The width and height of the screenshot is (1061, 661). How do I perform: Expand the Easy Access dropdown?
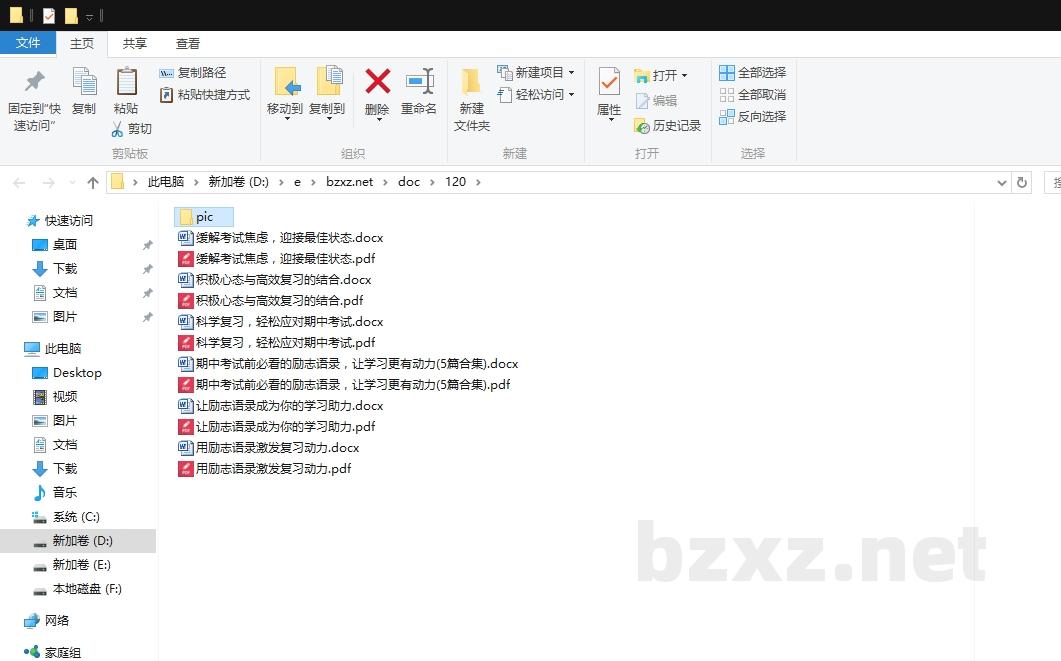coord(571,95)
